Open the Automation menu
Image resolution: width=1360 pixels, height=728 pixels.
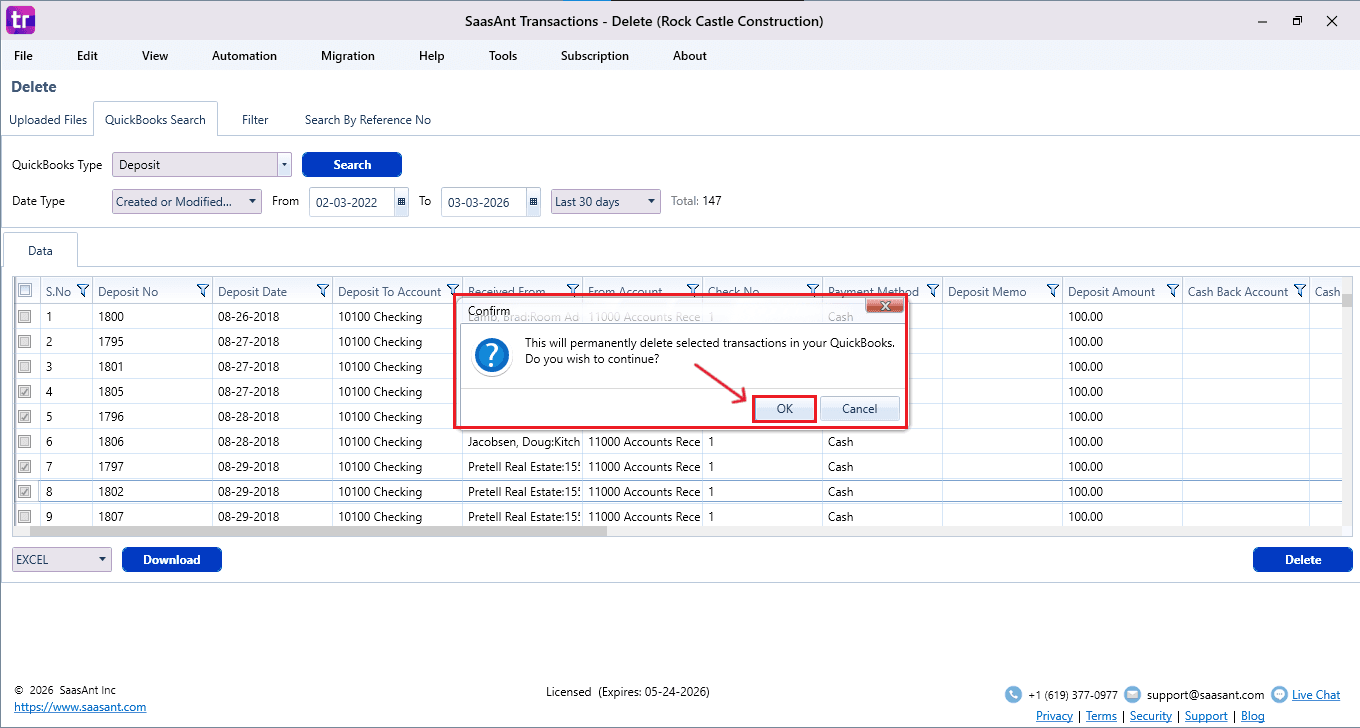pyautogui.click(x=244, y=56)
